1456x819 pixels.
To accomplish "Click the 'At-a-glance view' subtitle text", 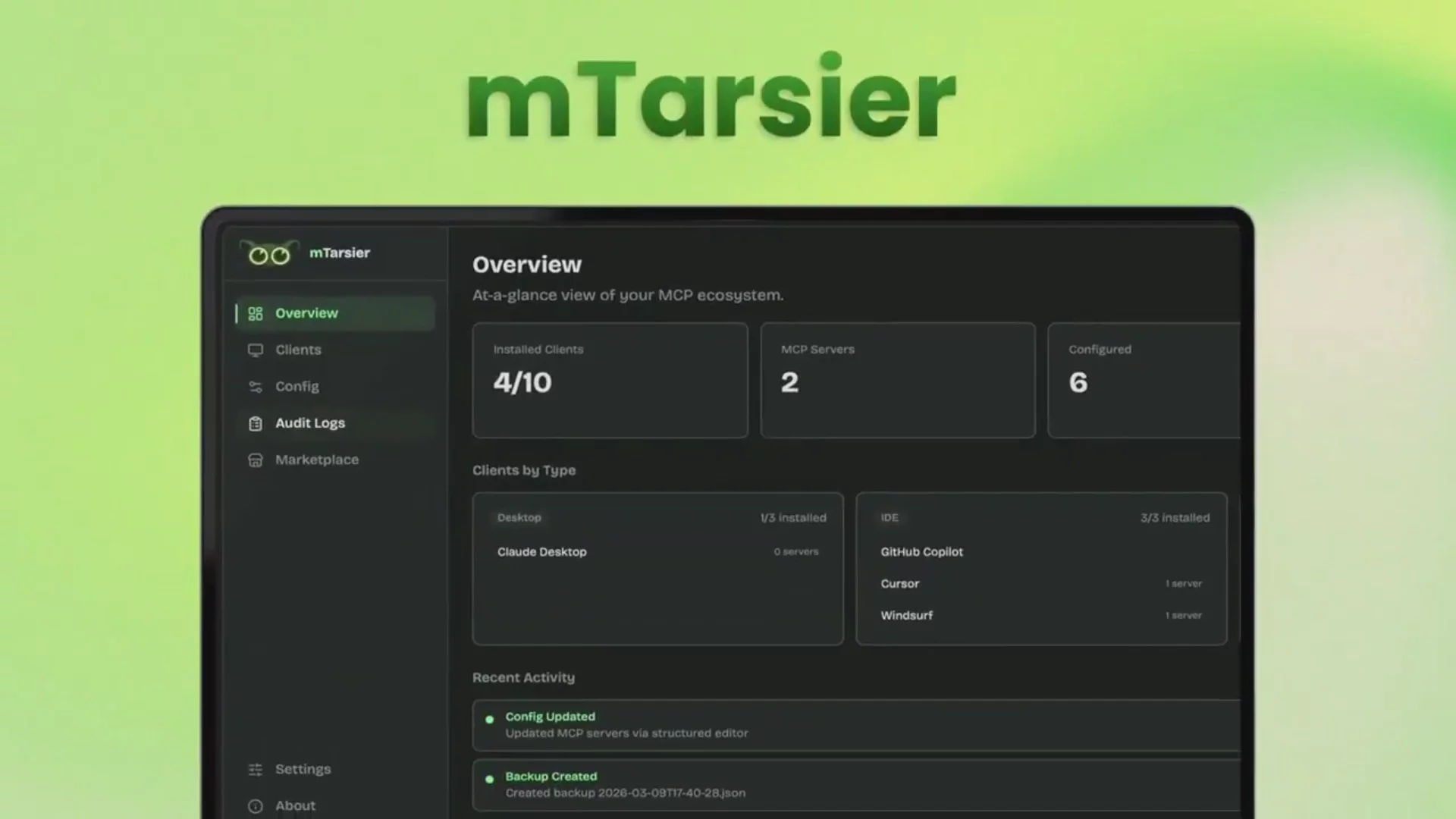I will (x=628, y=295).
